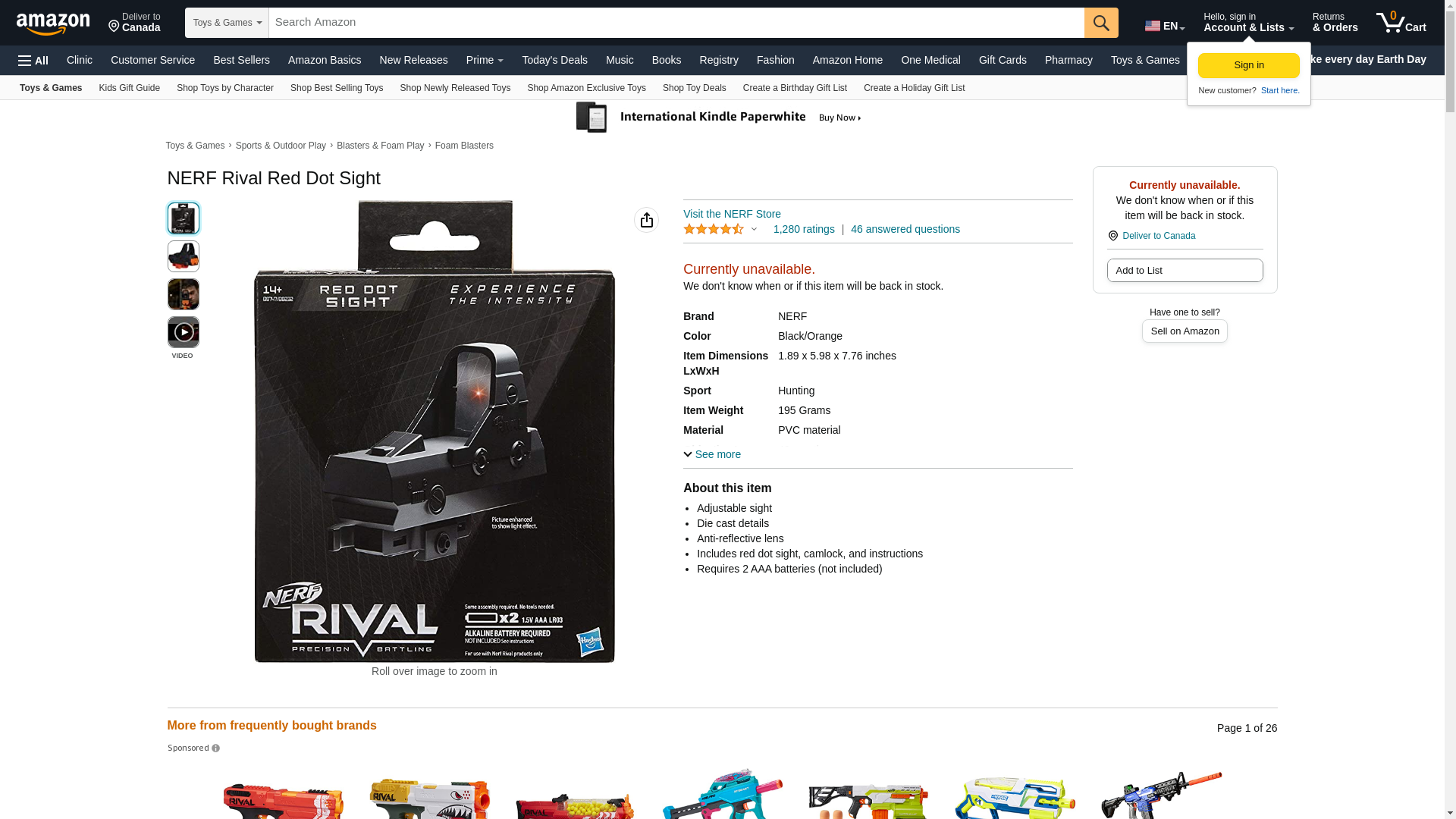Focus the Search Amazon input field
The image size is (1456, 819).
[x=676, y=23]
